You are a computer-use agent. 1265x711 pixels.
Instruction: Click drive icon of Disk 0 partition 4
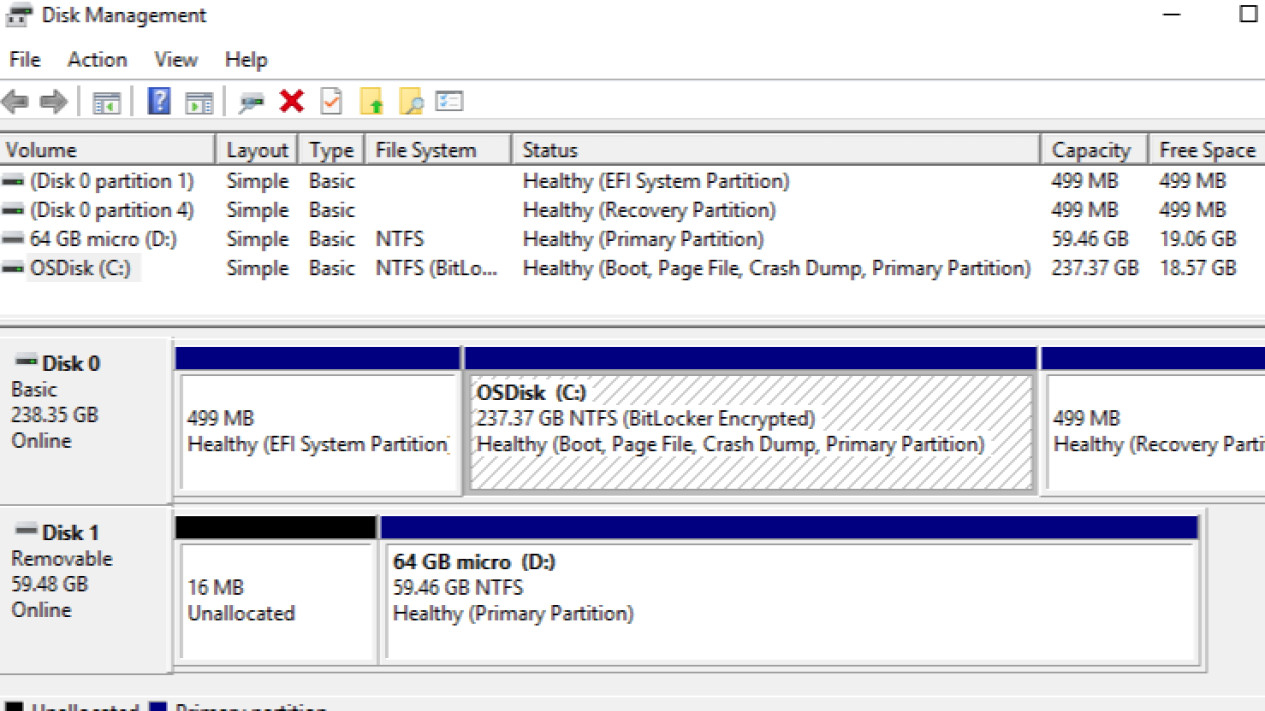[14, 210]
